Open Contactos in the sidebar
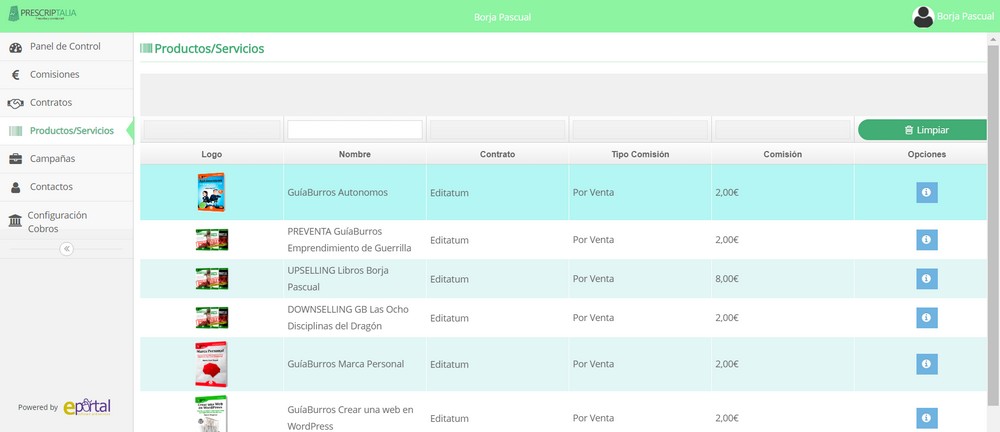This screenshot has height=432, width=1000. 51,187
